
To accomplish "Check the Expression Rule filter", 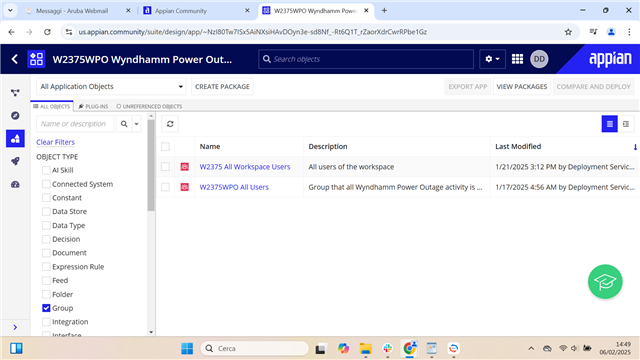I will (x=46, y=267).
